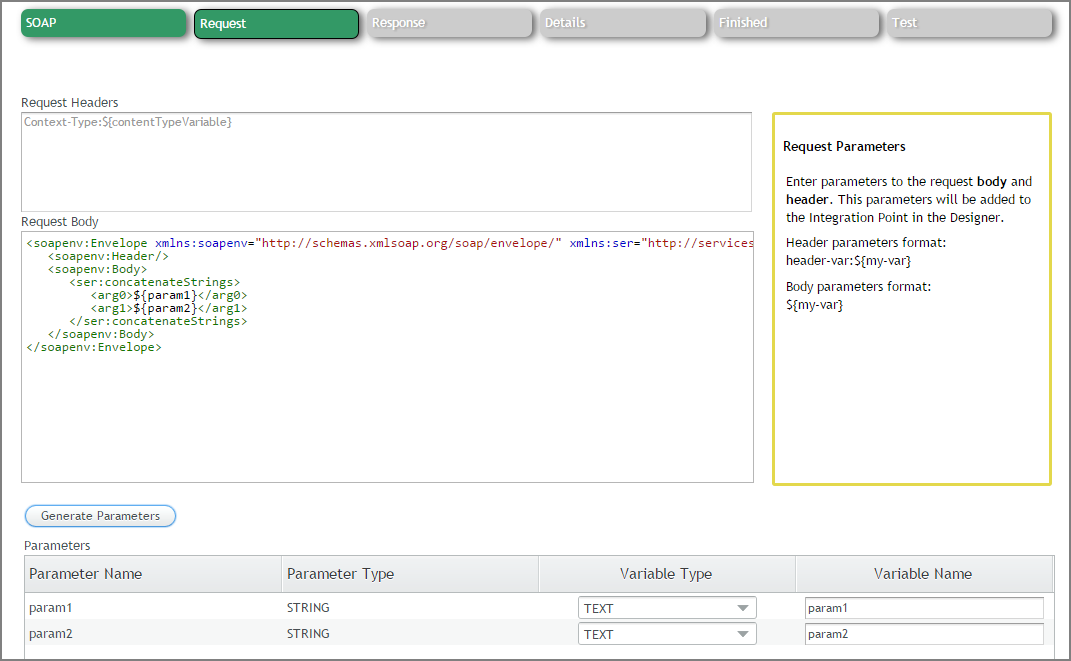
Task: Click the Variable Type column header
Action: point(667,574)
